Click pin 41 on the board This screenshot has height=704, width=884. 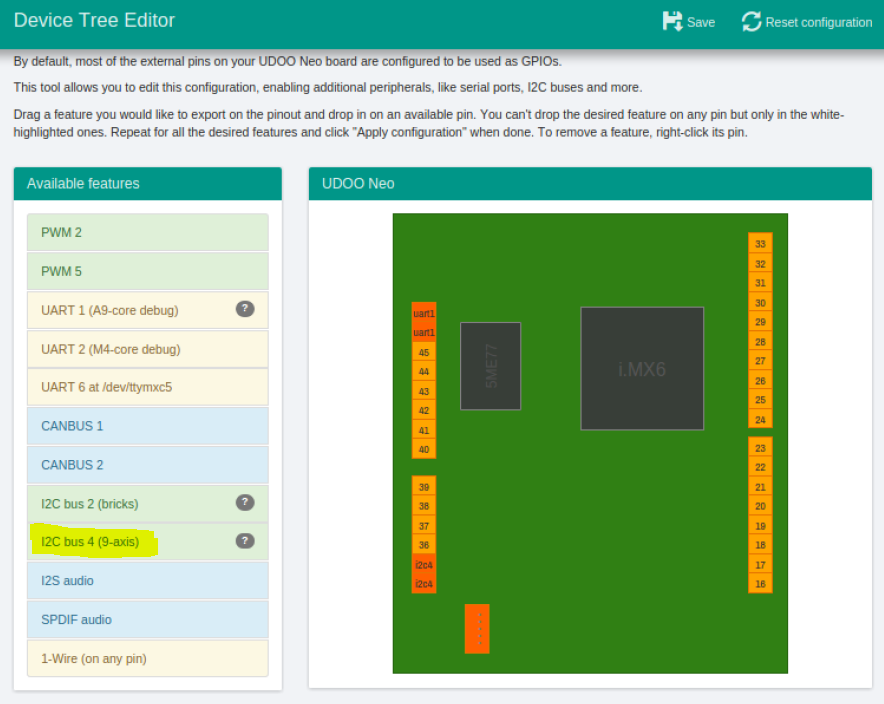(424, 430)
